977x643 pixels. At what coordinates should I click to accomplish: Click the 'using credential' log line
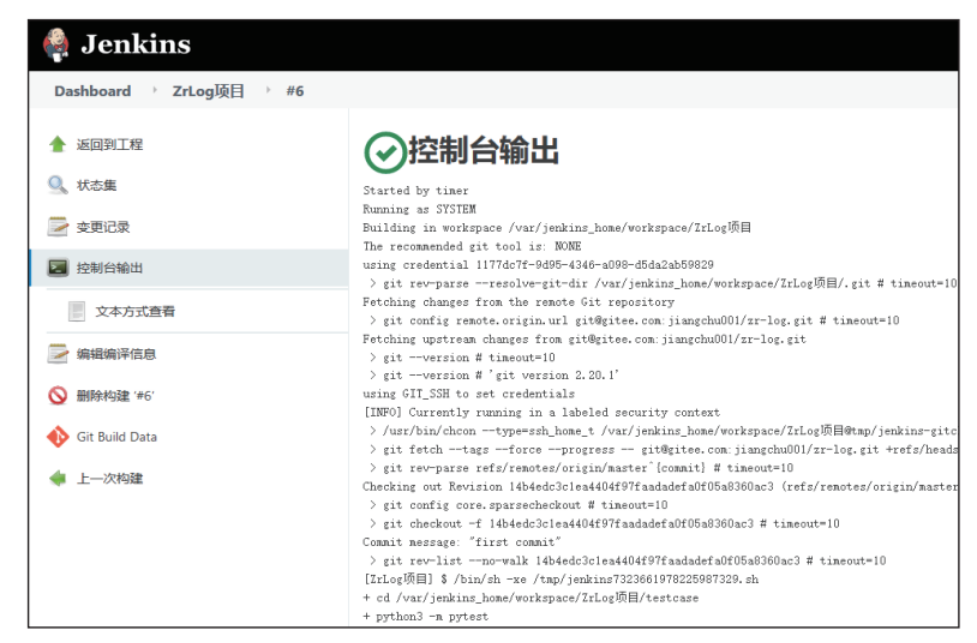coord(538,265)
